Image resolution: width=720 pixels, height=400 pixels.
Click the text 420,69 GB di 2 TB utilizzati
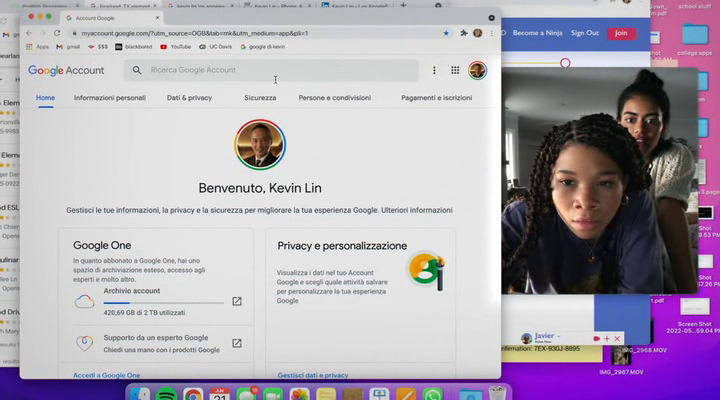144,313
